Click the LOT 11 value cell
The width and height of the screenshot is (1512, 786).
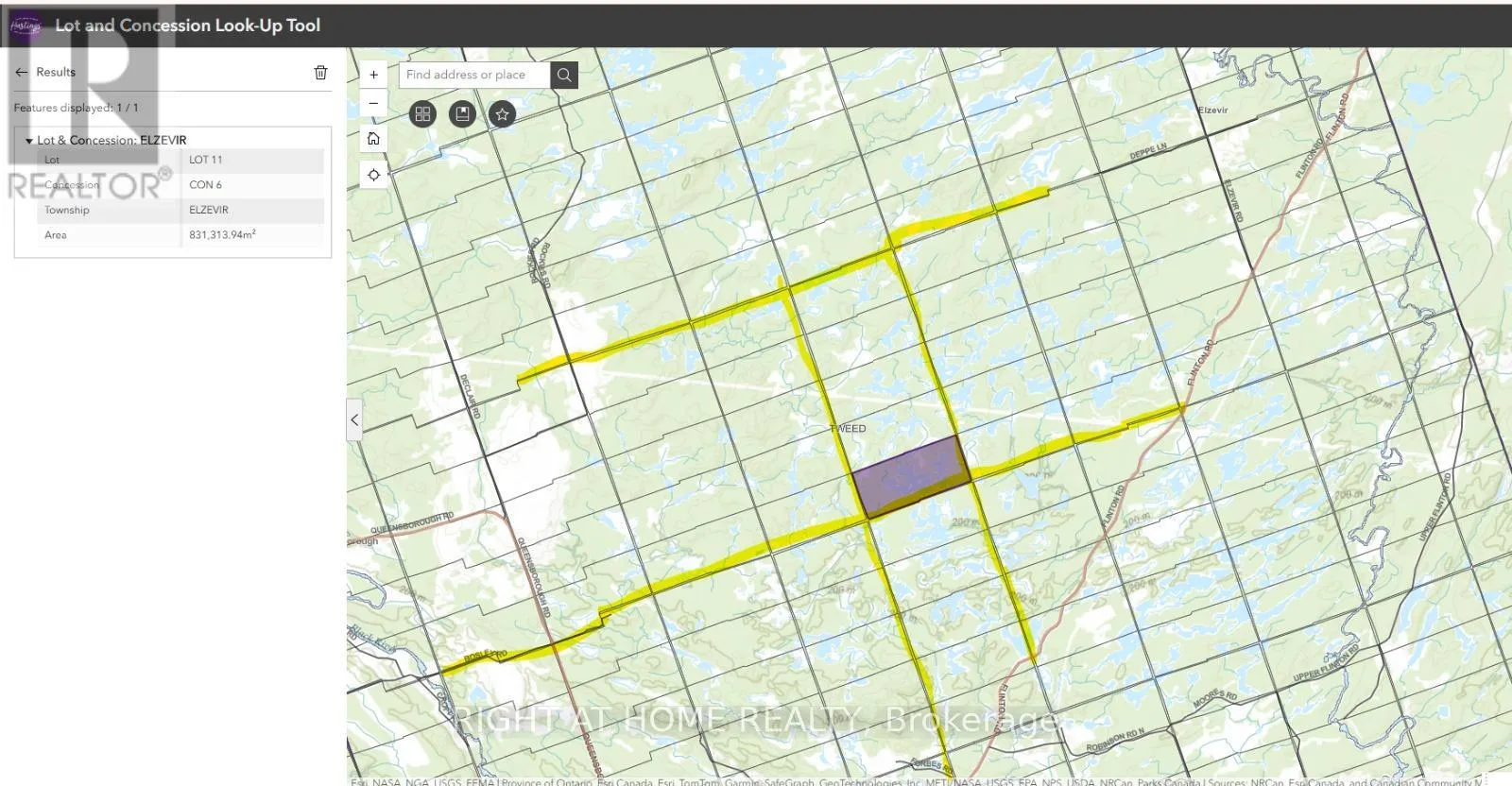pos(251,160)
